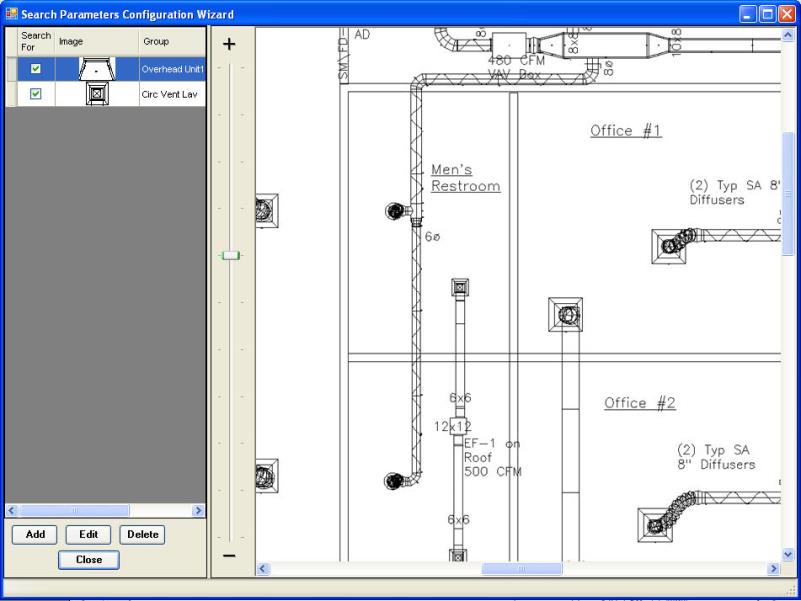Click the Search For column header
The width and height of the screenshot is (801, 601).
click(36, 42)
